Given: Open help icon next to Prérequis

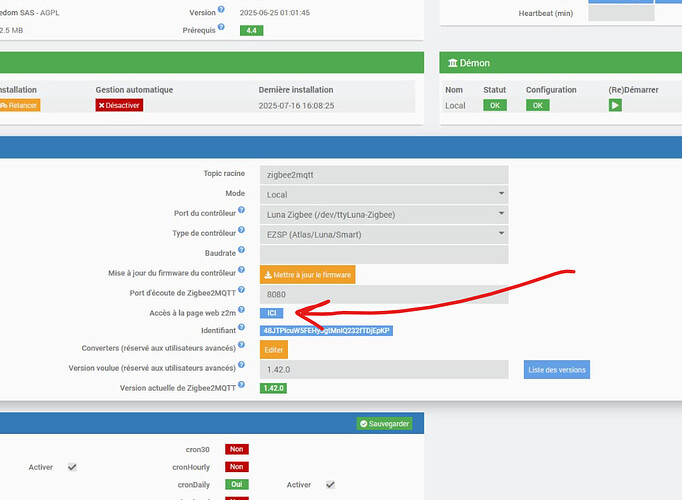Looking at the screenshot, I should pyautogui.click(x=221, y=27).
